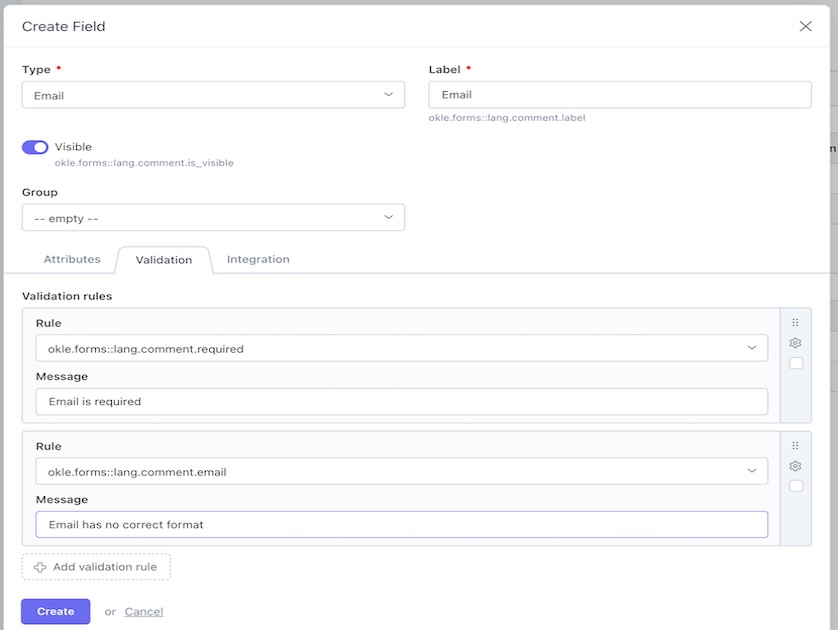Image resolution: width=838 pixels, height=630 pixels.
Task: Check the box for the required rule
Action: [796, 364]
